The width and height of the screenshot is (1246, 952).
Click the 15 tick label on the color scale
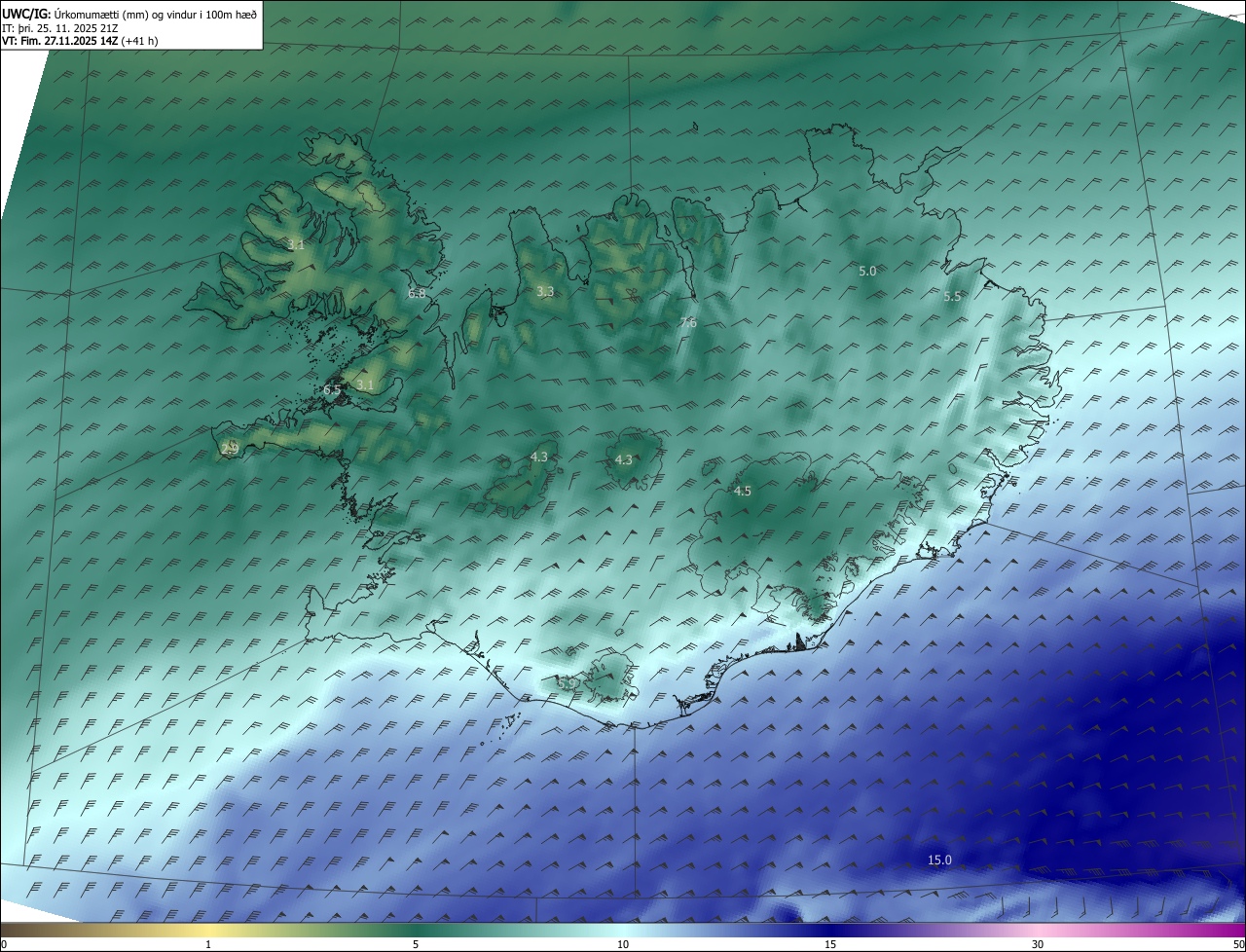(830, 945)
